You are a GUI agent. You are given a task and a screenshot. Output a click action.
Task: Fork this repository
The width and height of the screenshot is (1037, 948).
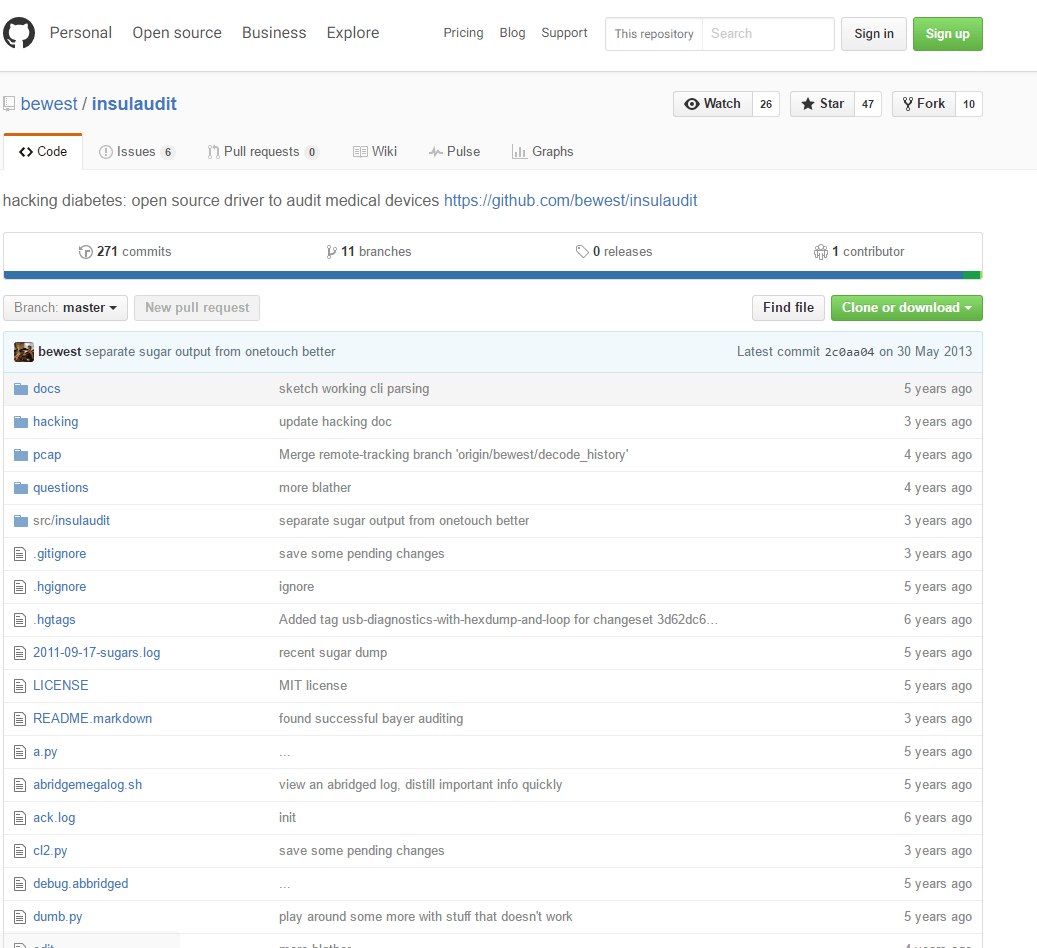pyautogui.click(x=923, y=103)
